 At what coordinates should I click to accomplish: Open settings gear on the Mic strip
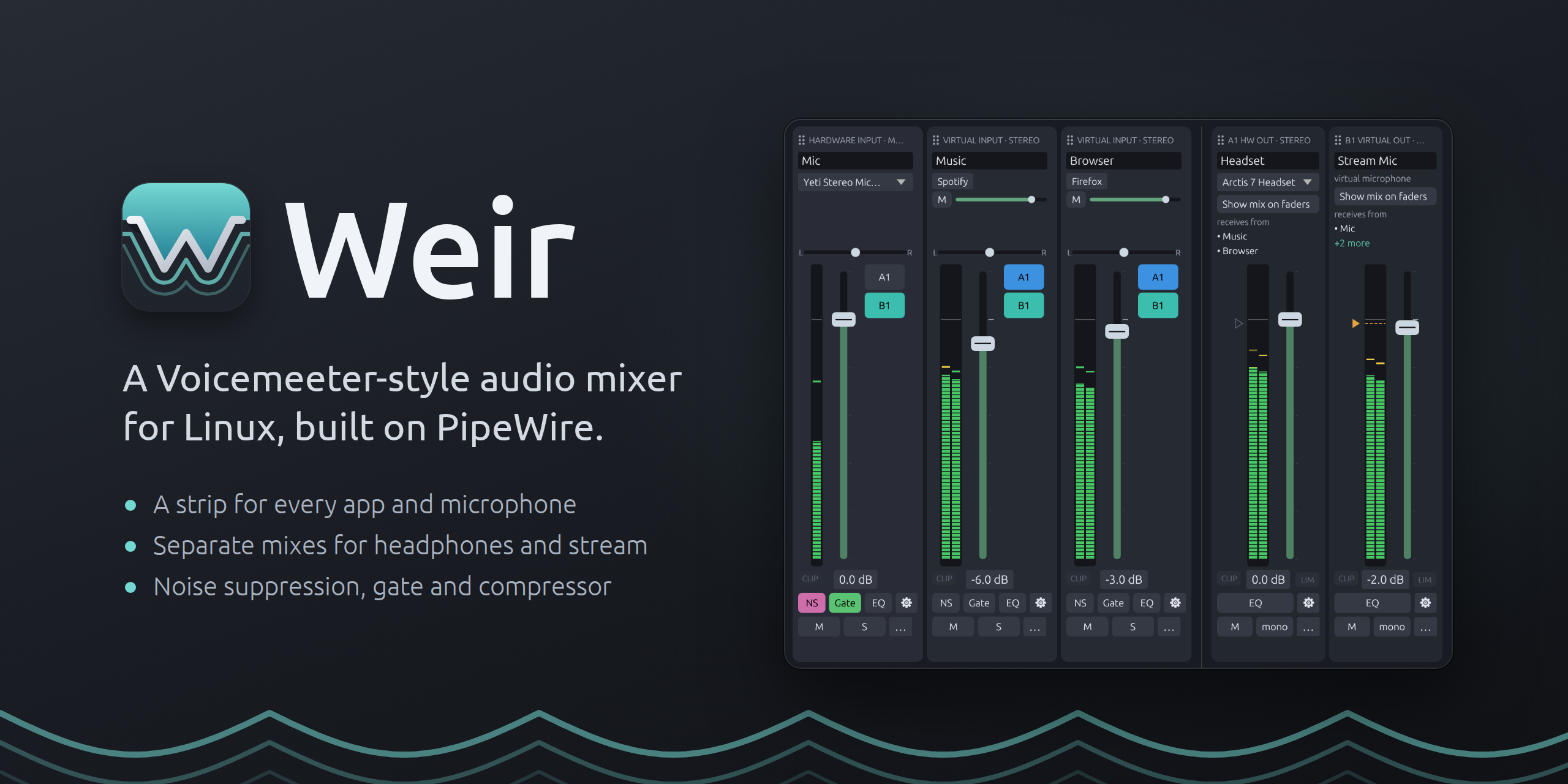[x=907, y=603]
